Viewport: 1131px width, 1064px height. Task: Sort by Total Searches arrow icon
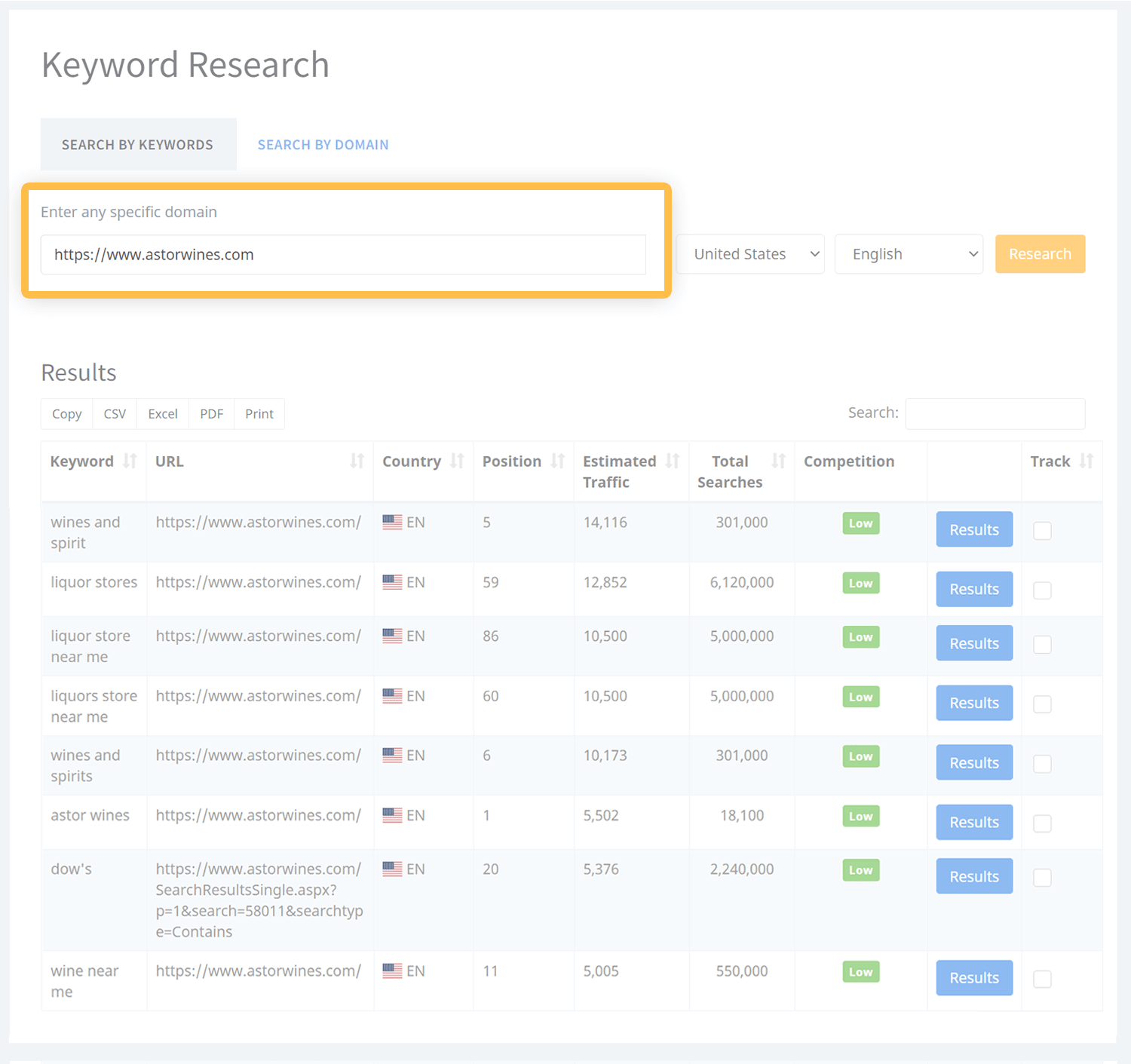click(779, 461)
